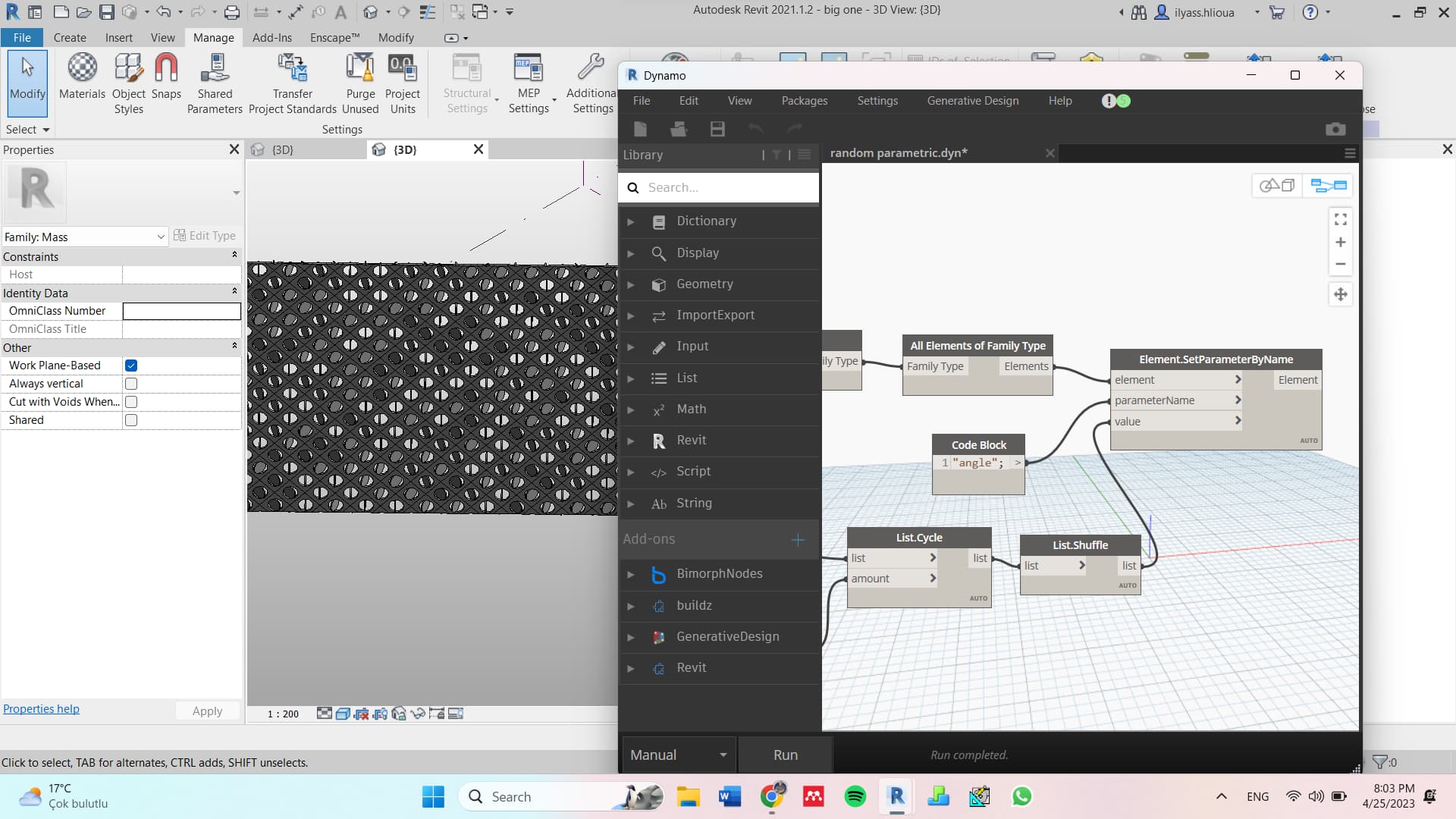
Task: Click the 1 : 200 view scale
Action: (283, 714)
